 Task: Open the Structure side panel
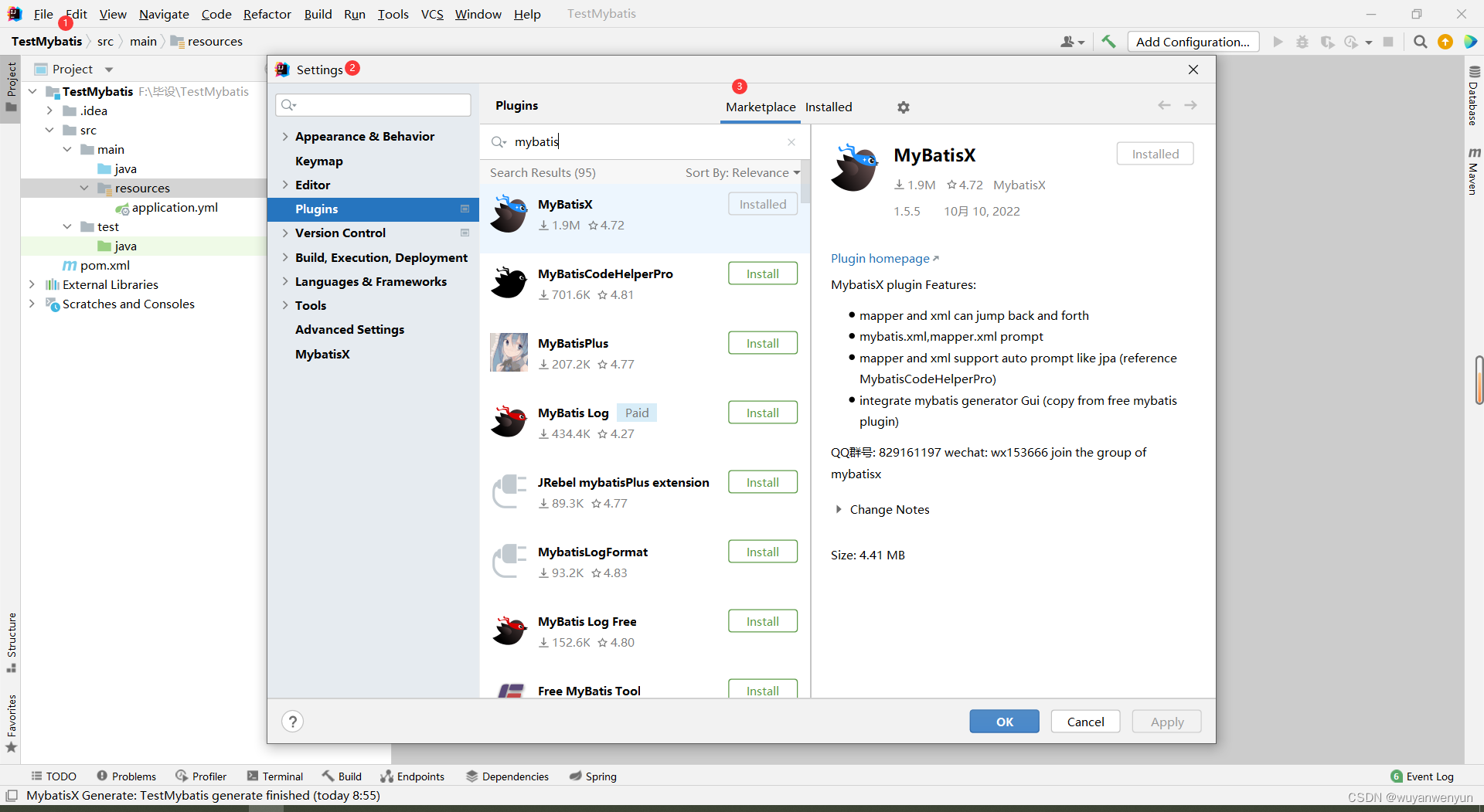(12, 641)
